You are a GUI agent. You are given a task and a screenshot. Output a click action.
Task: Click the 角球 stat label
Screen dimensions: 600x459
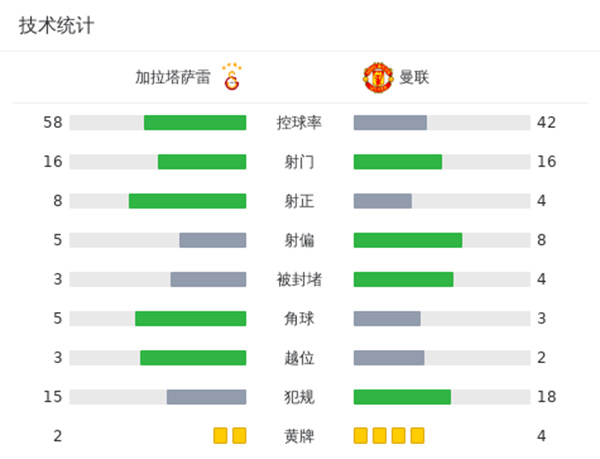click(x=299, y=319)
